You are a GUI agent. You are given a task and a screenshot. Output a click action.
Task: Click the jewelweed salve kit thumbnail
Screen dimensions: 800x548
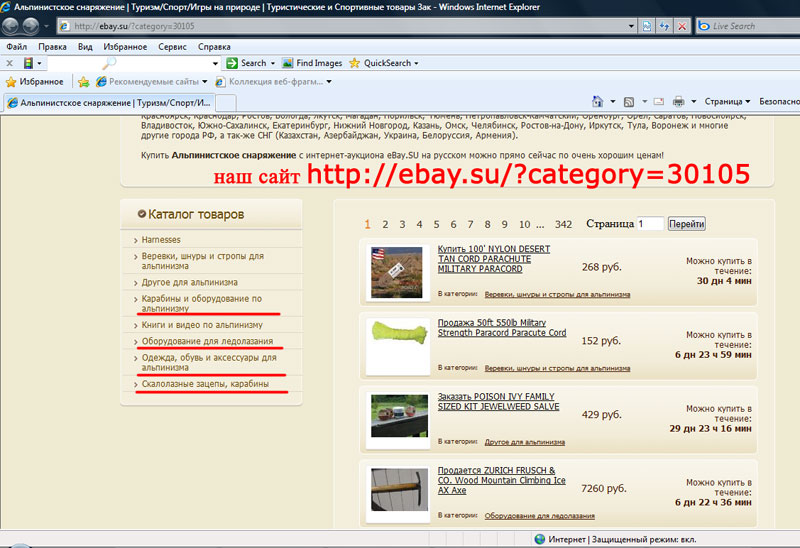pos(399,416)
